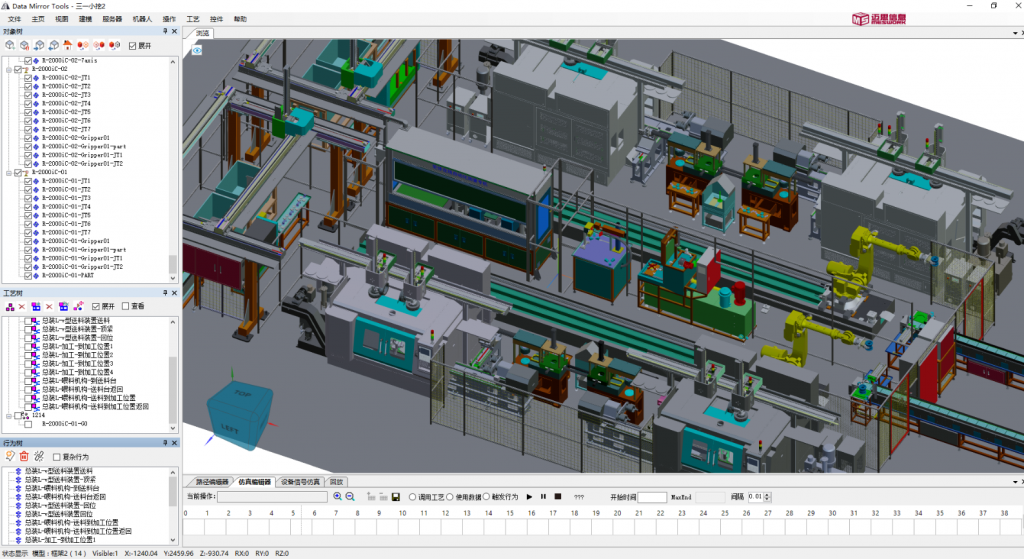Click the magenta hierarchy icon in 工艺树 toolbar
The image size is (1024, 559).
(10, 306)
